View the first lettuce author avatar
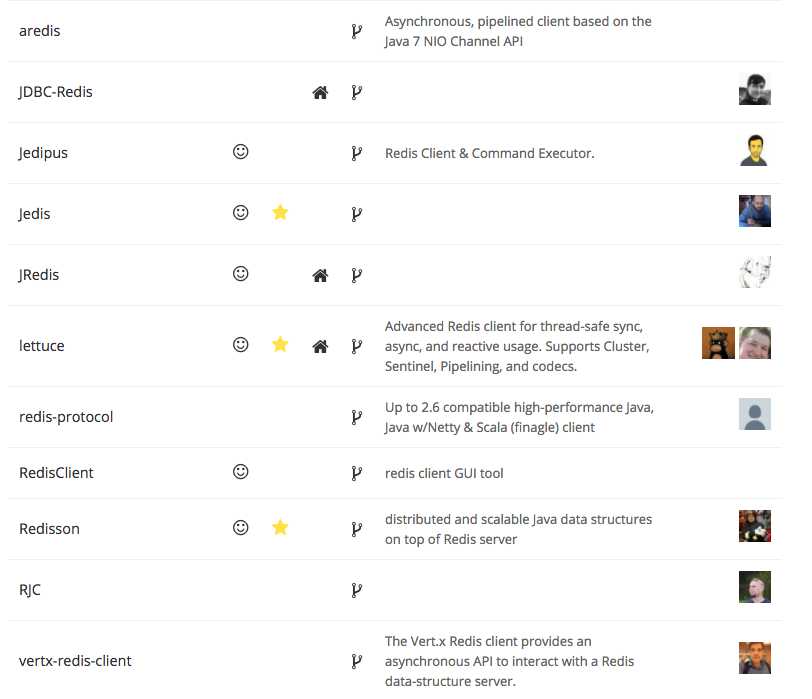The height and width of the screenshot is (699, 812). click(x=718, y=343)
